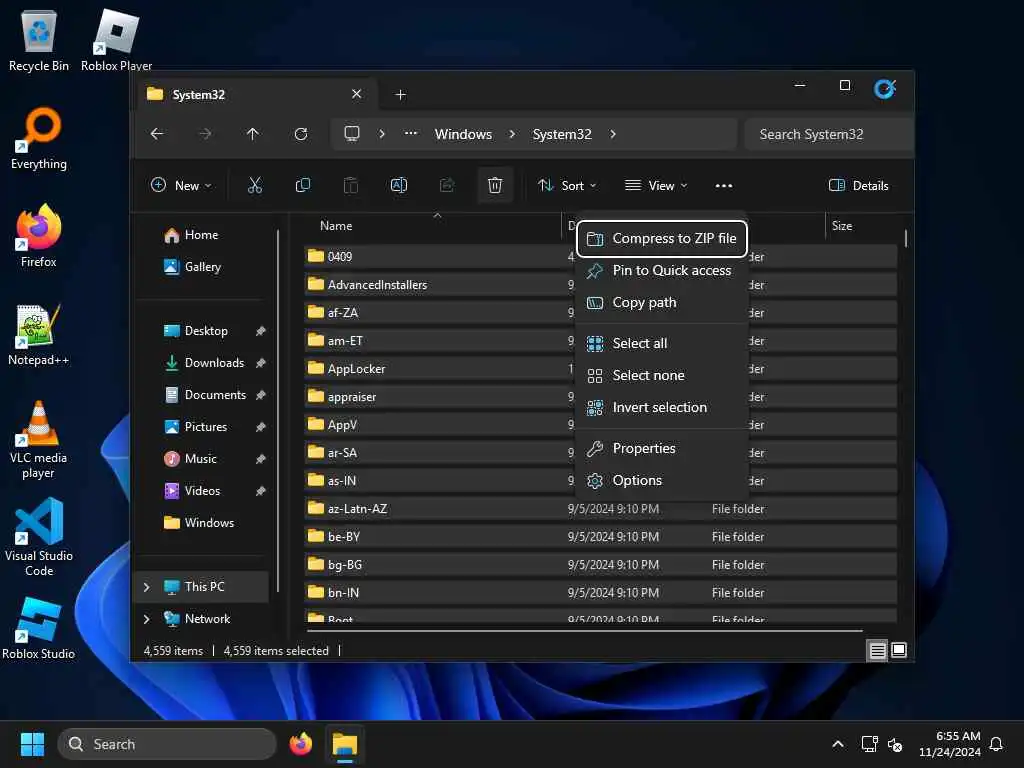
Task: Select the az-Latn-AZ folder
Action: click(x=600, y=509)
